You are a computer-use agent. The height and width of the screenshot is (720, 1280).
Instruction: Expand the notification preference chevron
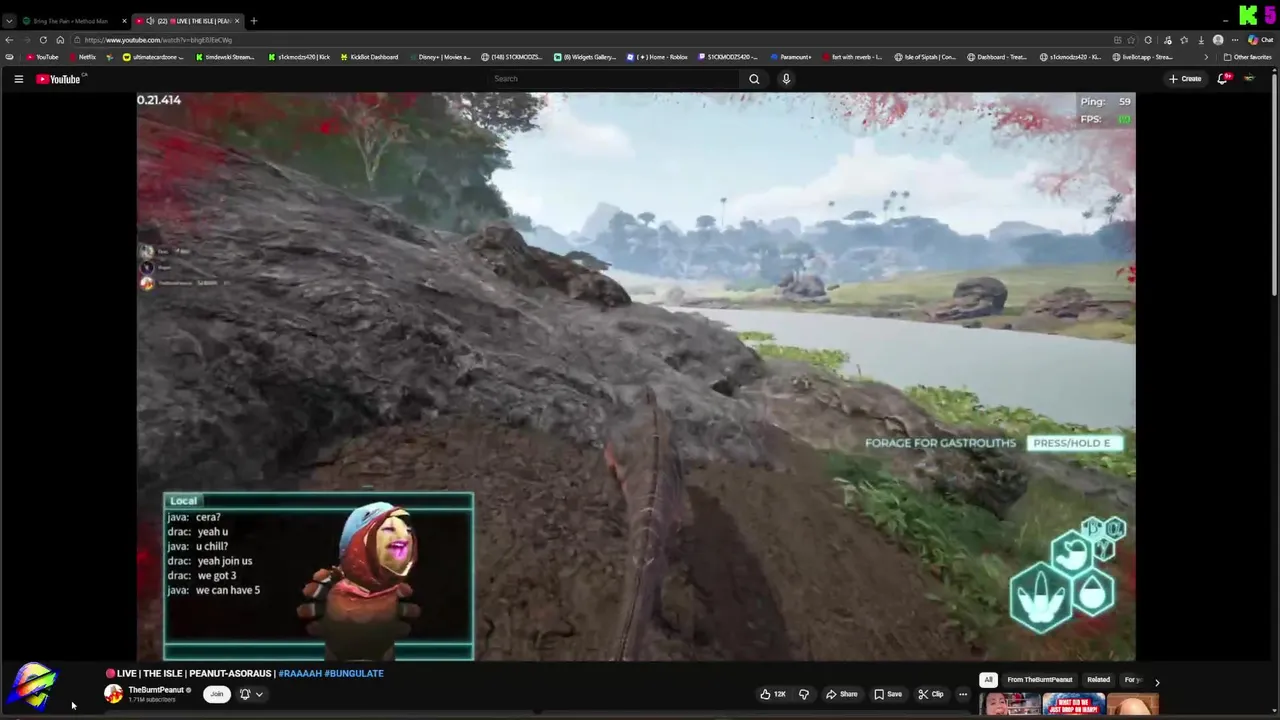pyautogui.click(x=259, y=694)
